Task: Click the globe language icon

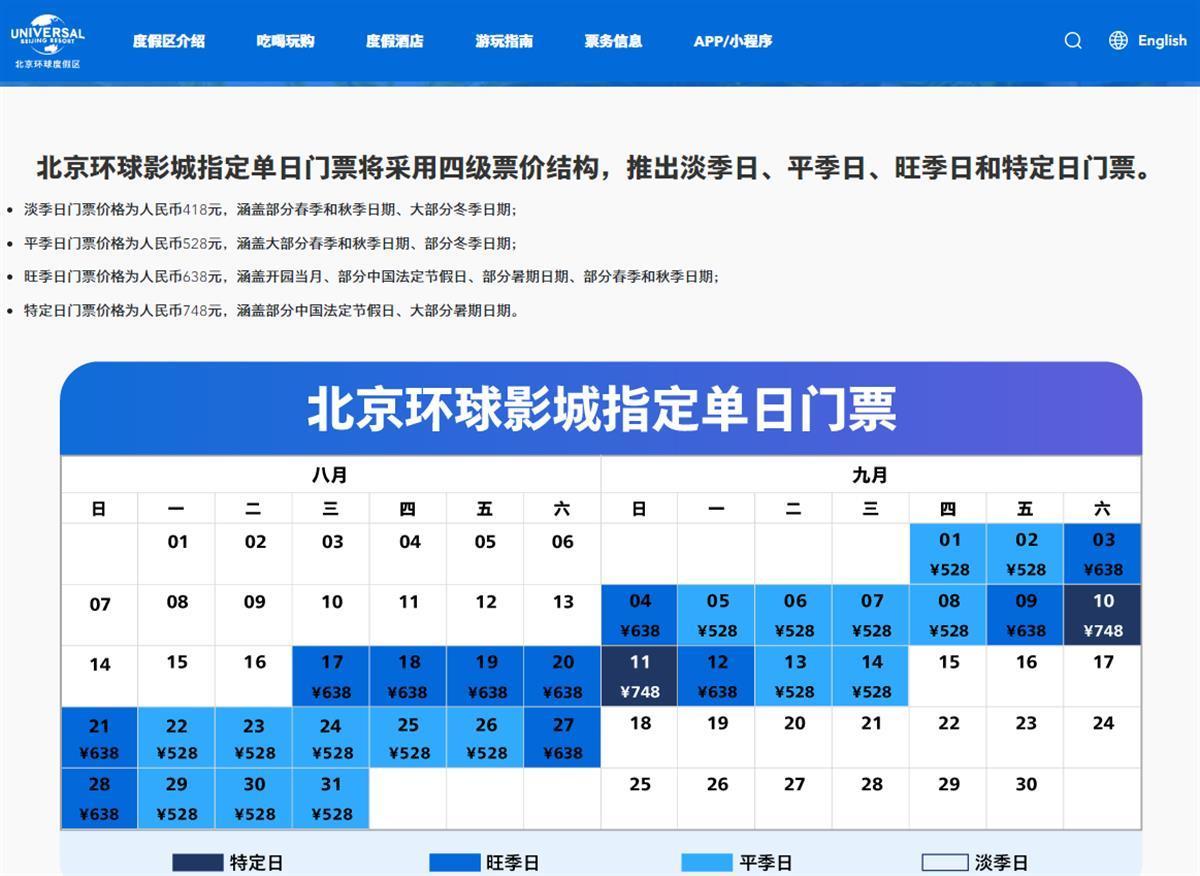Action: point(1118,41)
